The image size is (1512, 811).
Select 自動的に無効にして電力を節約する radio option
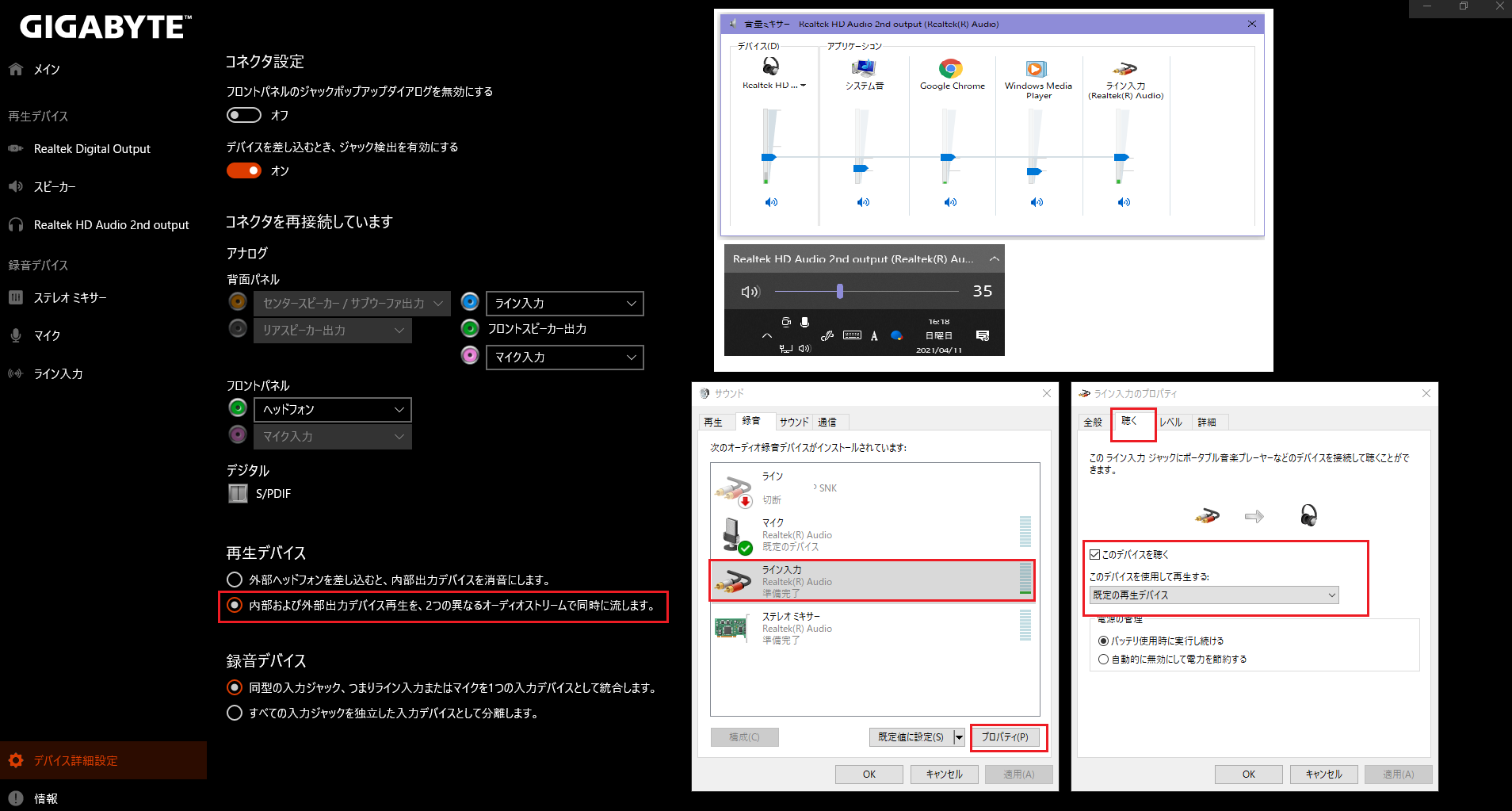(x=1103, y=659)
